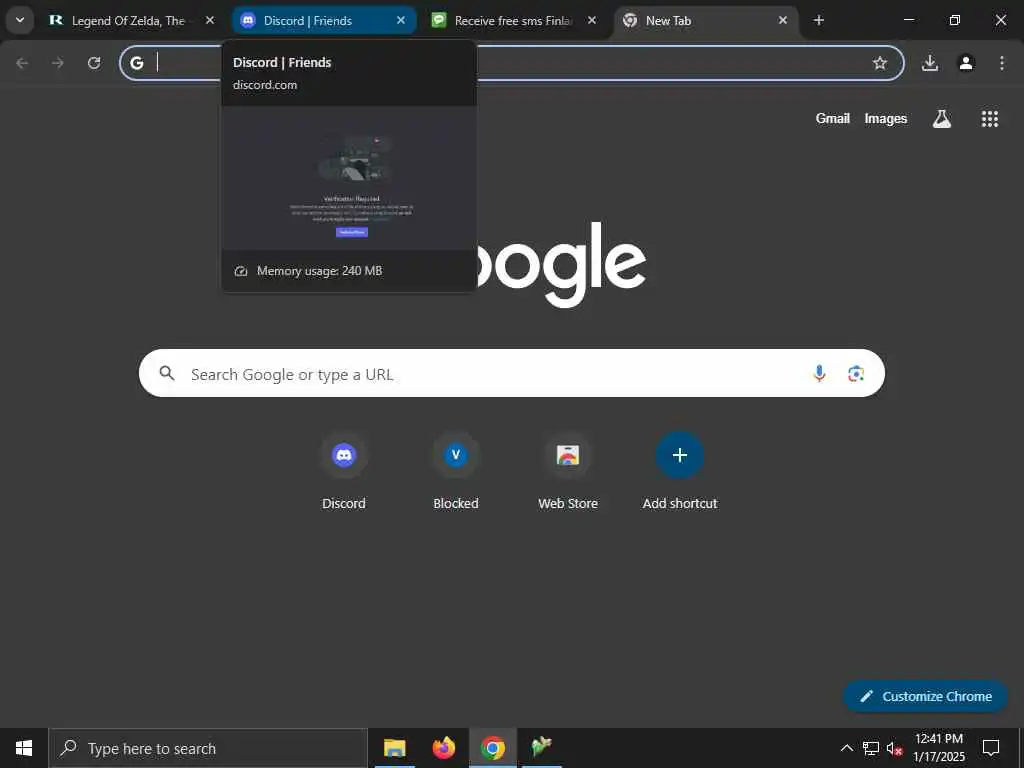
Task: Click Memory usage: 240 MB text
Action: tap(319, 270)
